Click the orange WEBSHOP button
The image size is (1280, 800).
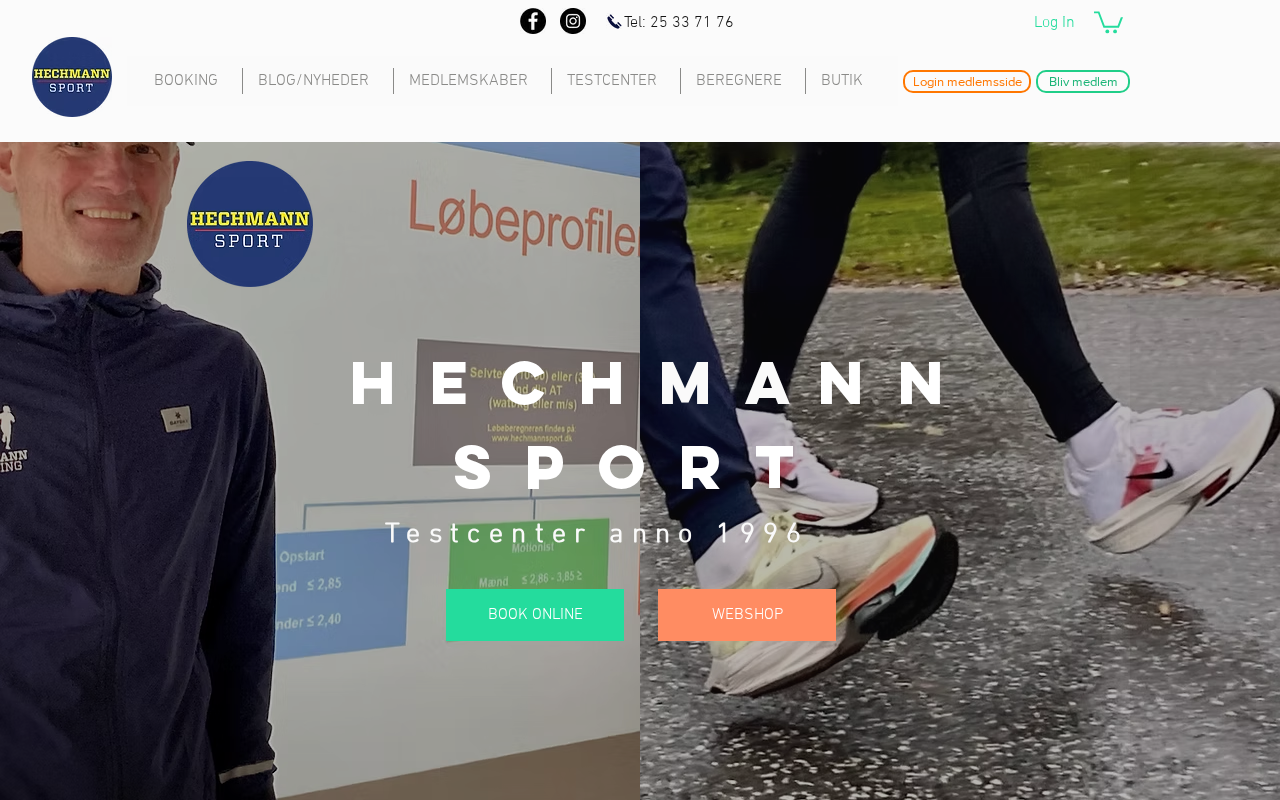click(747, 615)
